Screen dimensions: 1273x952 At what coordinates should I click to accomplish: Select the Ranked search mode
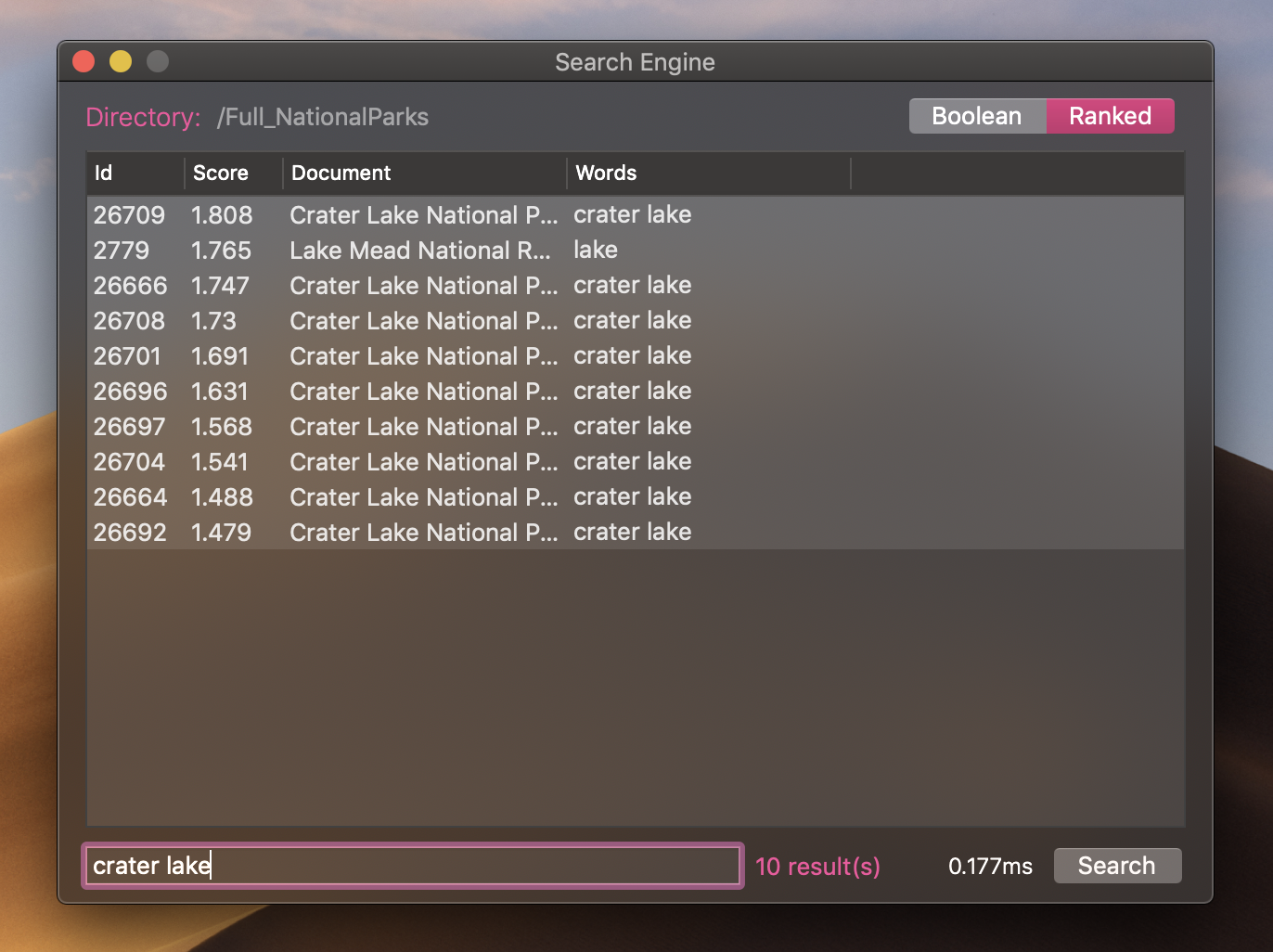tap(1111, 116)
